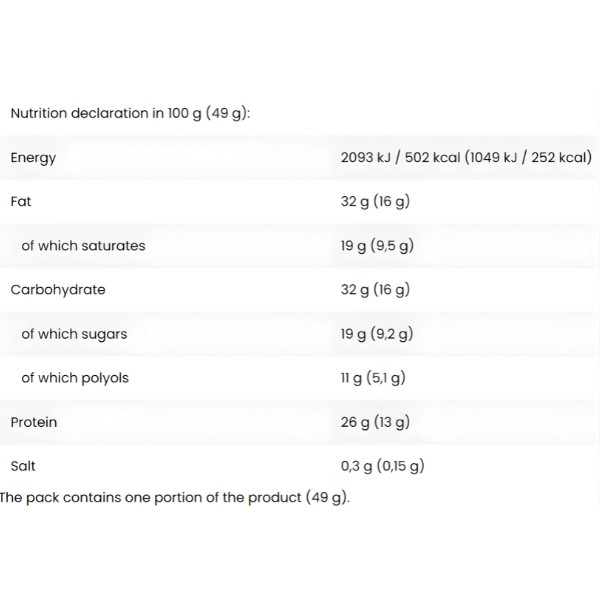Click '(49 g)' in the nutrition declaration heading
The height and width of the screenshot is (600, 600).
[228, 113]
